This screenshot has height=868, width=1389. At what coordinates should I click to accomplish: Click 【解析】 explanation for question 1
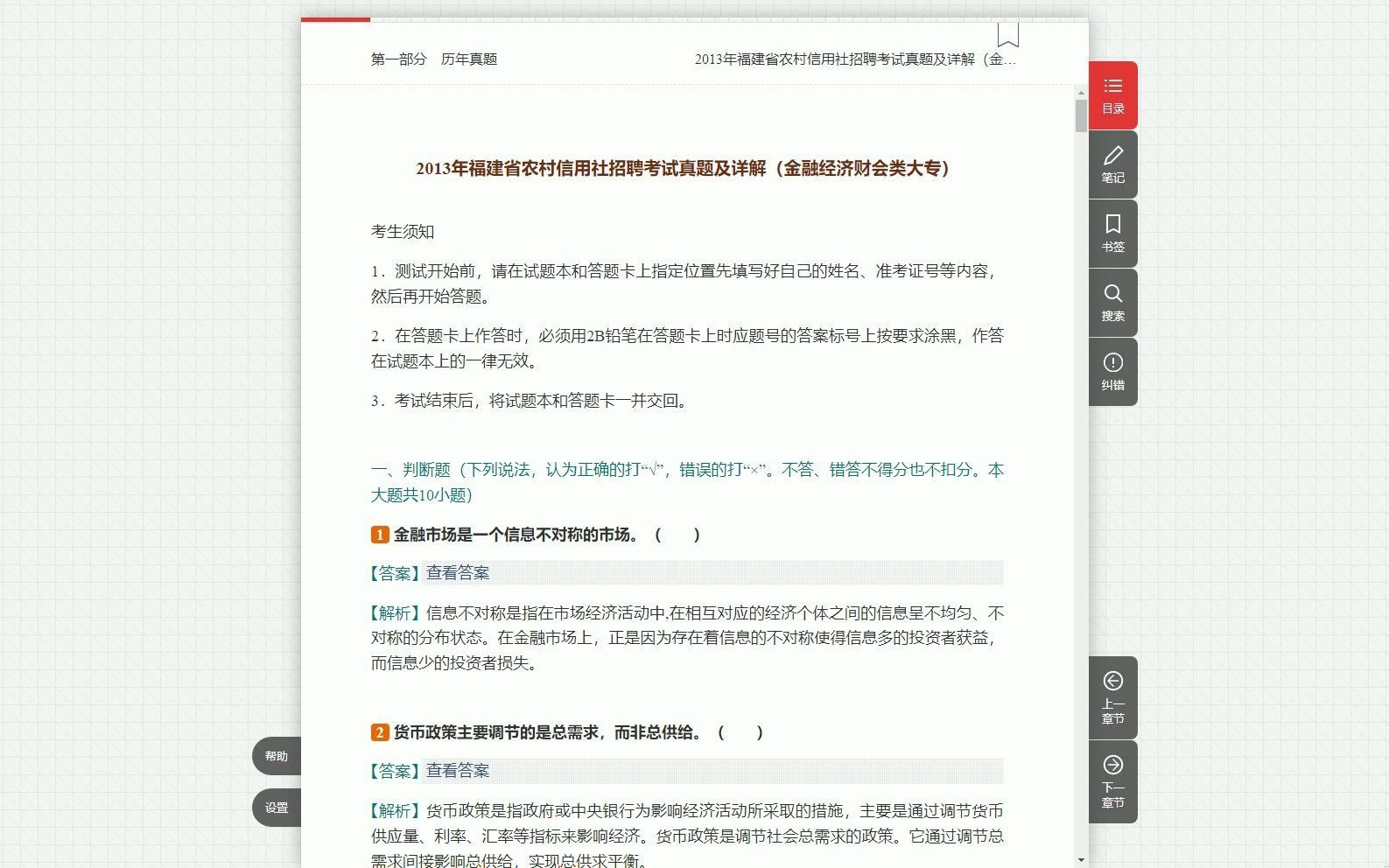(x=687, y=638)
